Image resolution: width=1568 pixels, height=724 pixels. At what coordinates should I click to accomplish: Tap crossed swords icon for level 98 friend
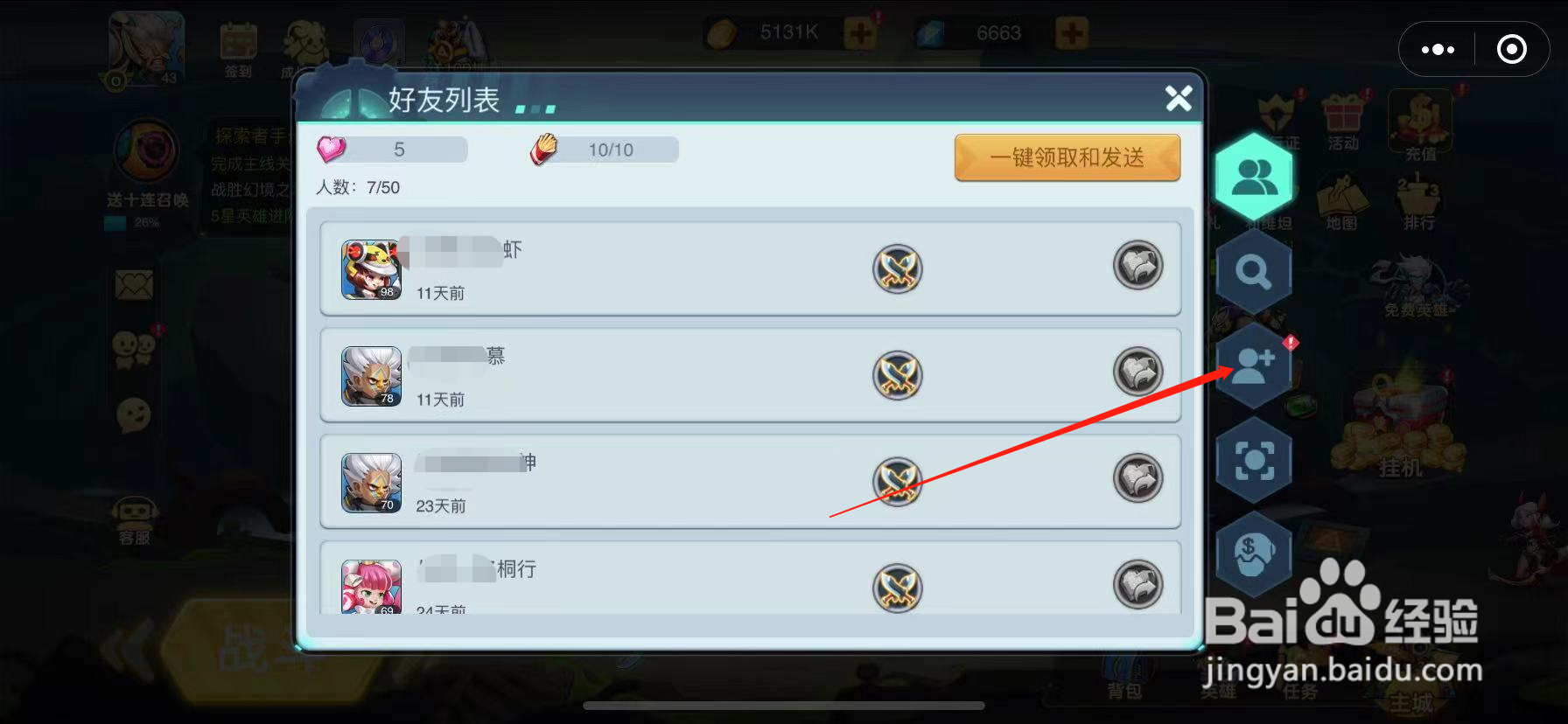tap(898, 268)
